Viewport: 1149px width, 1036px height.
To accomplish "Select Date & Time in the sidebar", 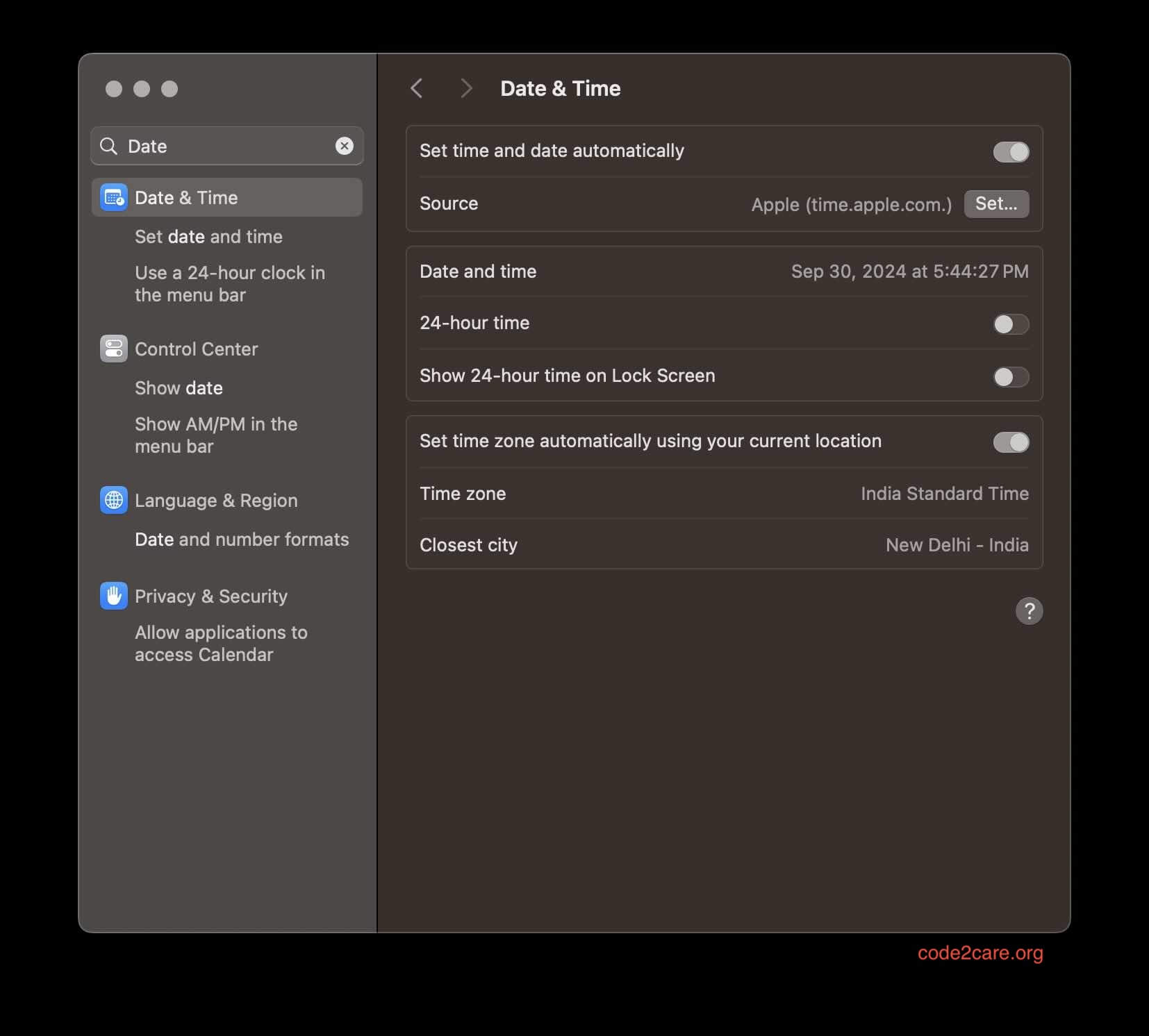I will 185,197.
